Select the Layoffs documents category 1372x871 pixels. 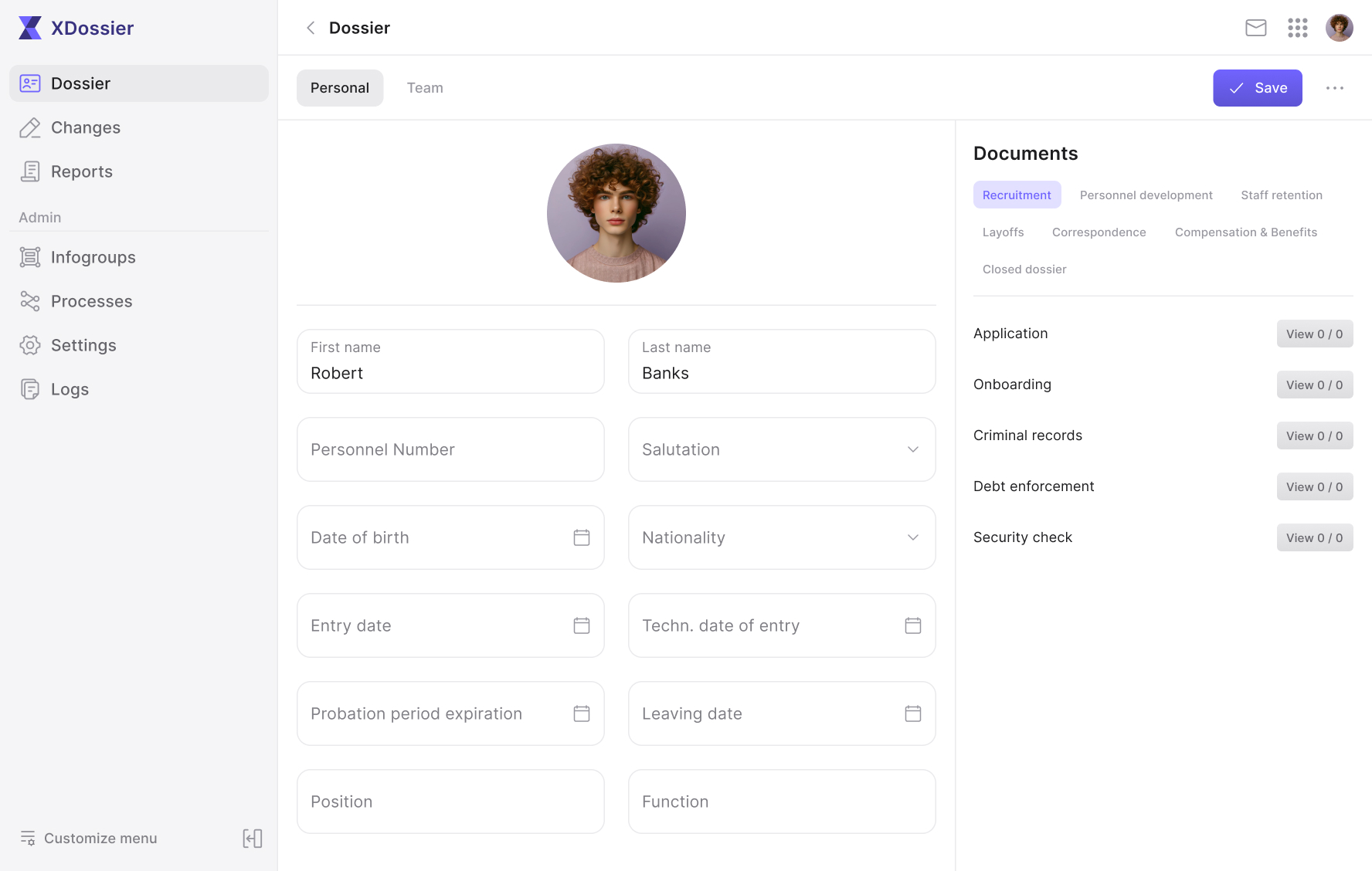pos(1003,232)
